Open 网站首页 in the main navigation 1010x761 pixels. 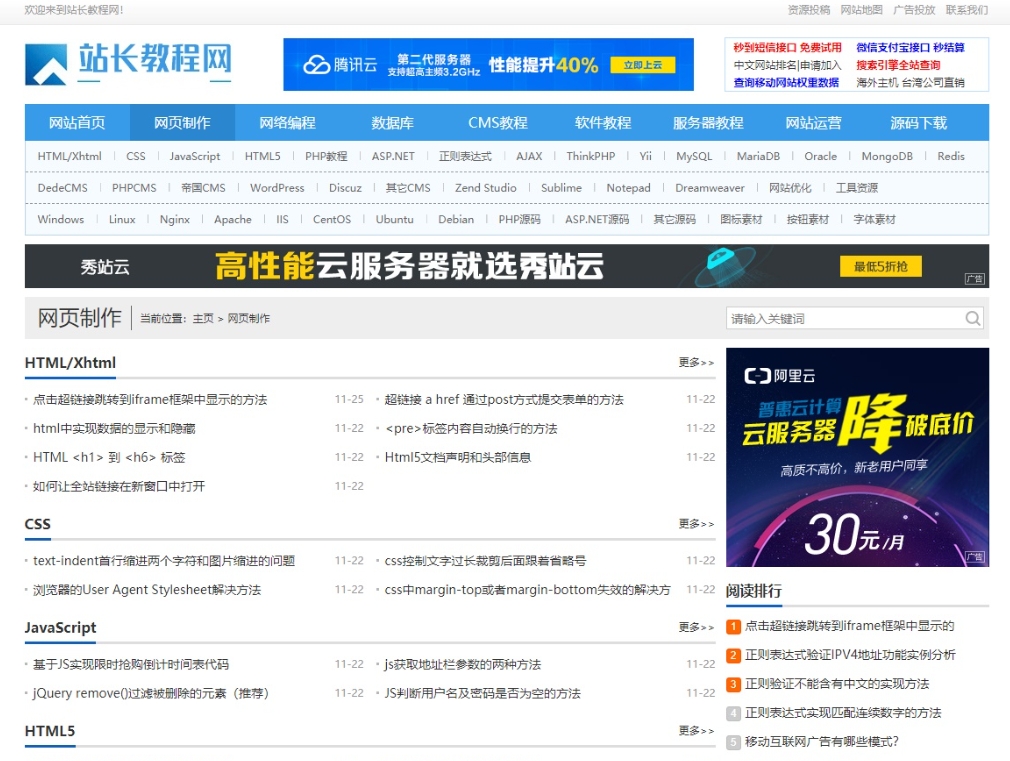click(77, 122)
